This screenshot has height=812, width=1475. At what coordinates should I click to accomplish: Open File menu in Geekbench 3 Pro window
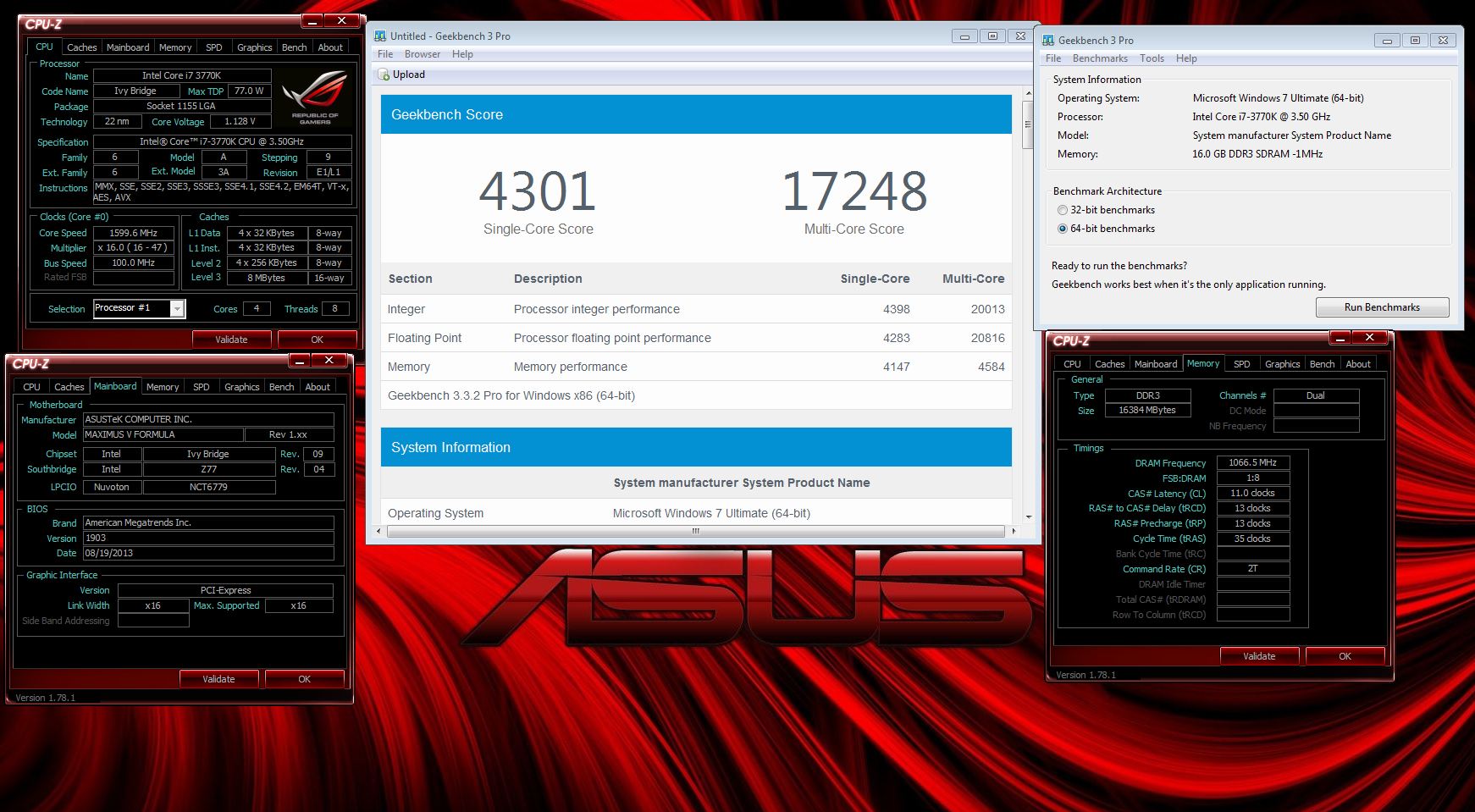pos(1053,58)
